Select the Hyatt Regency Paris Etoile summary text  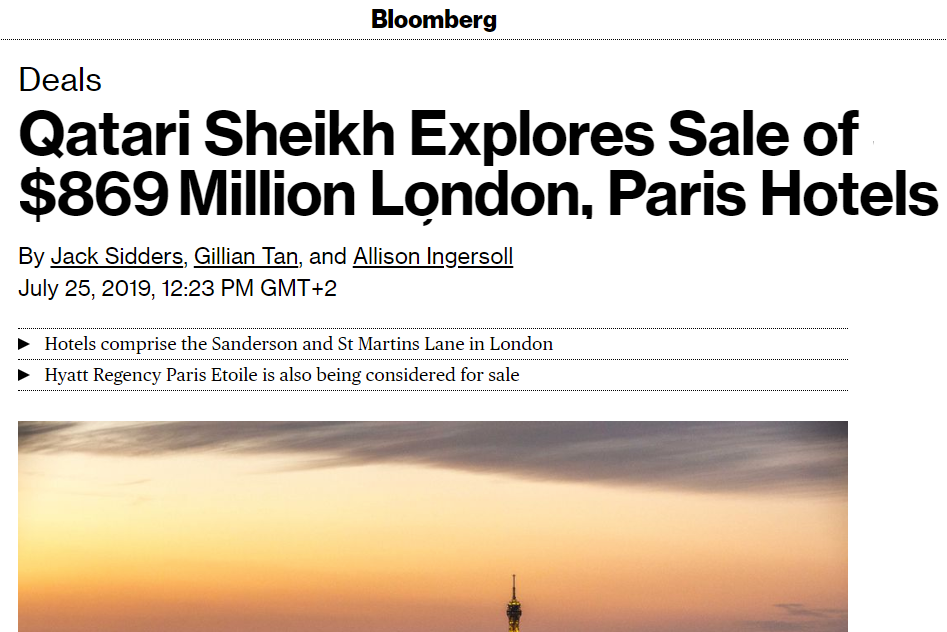pos(282,375)
